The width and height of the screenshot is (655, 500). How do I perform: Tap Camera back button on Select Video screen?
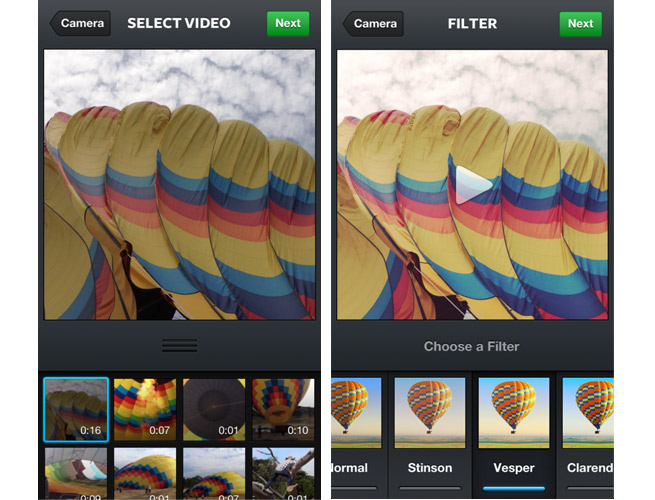coord(80,23)
